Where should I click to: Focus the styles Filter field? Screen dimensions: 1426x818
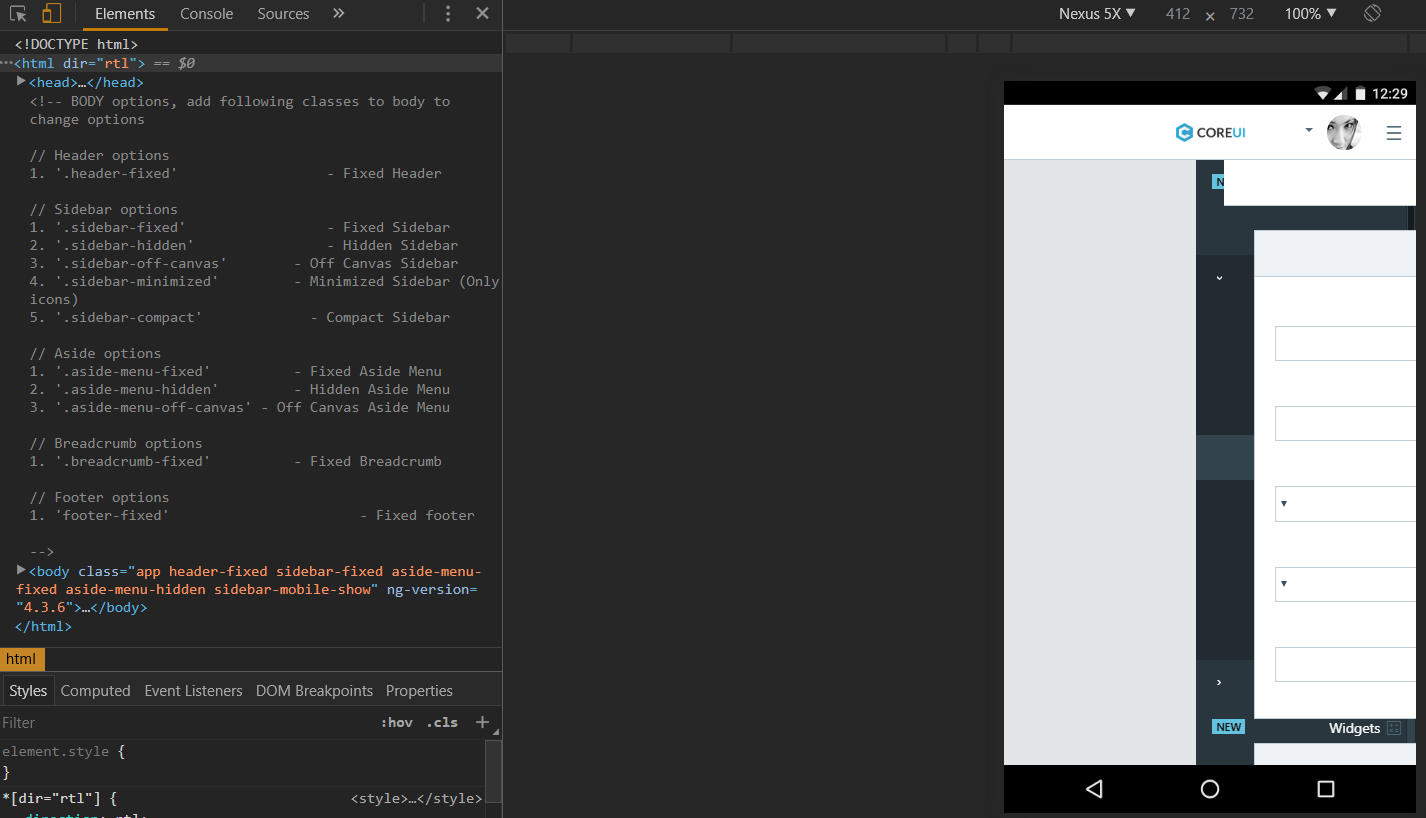coord(185,722)
